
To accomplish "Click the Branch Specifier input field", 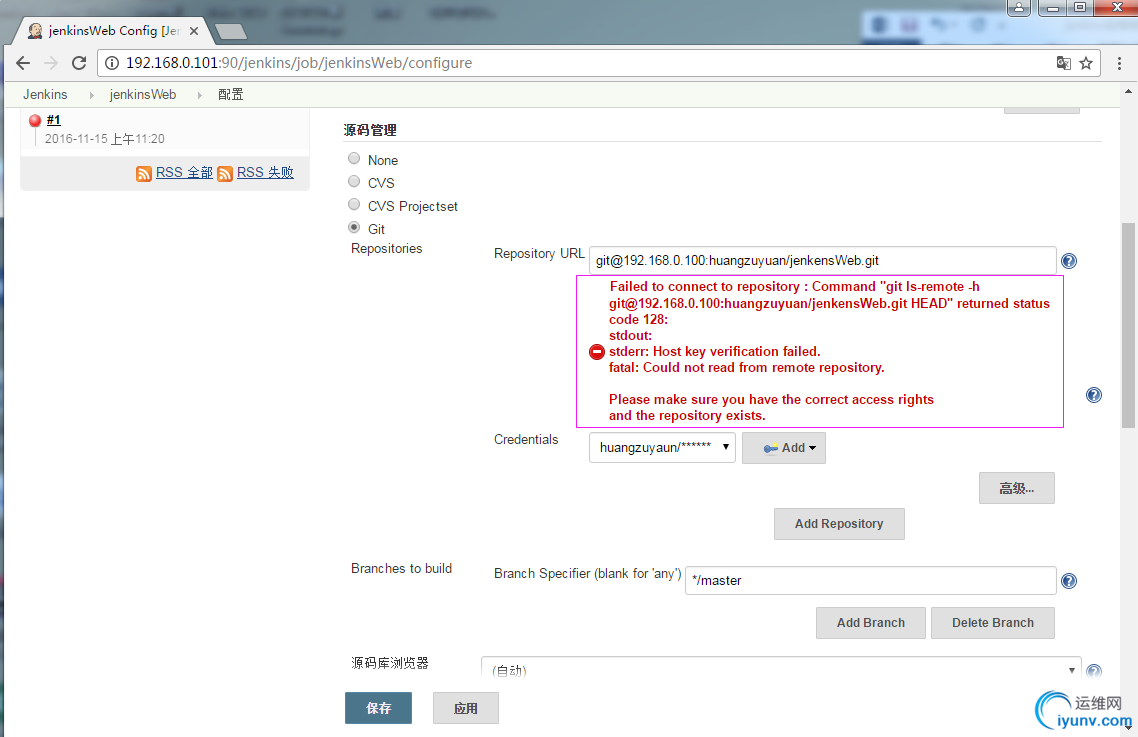I will (870, 580).
